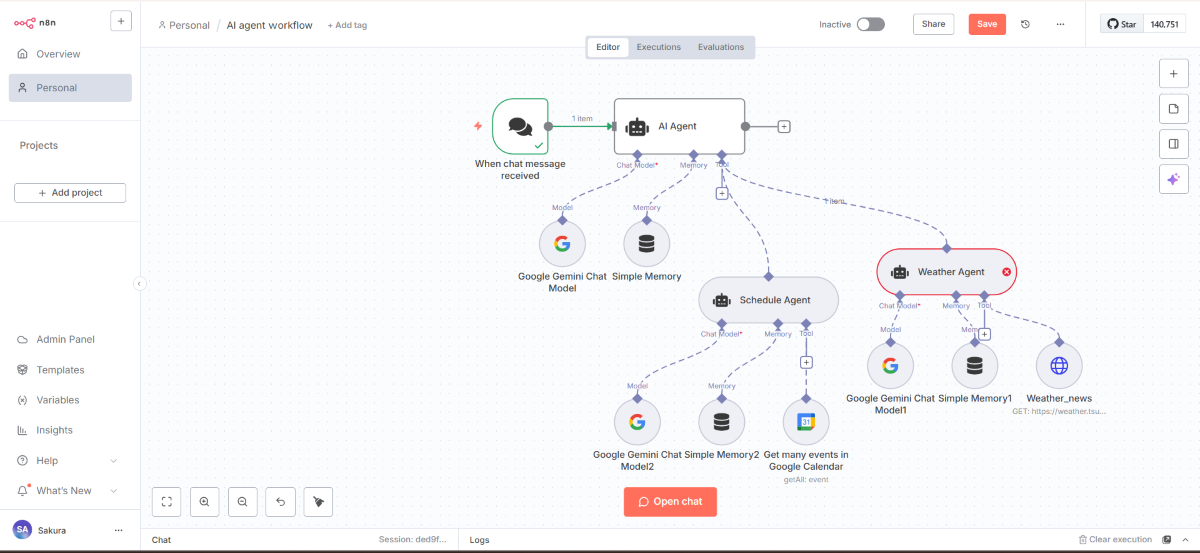The width and height of the screenshot is (1200, 553).
Task: Click the Add tag field
Action: pos(347,25)
